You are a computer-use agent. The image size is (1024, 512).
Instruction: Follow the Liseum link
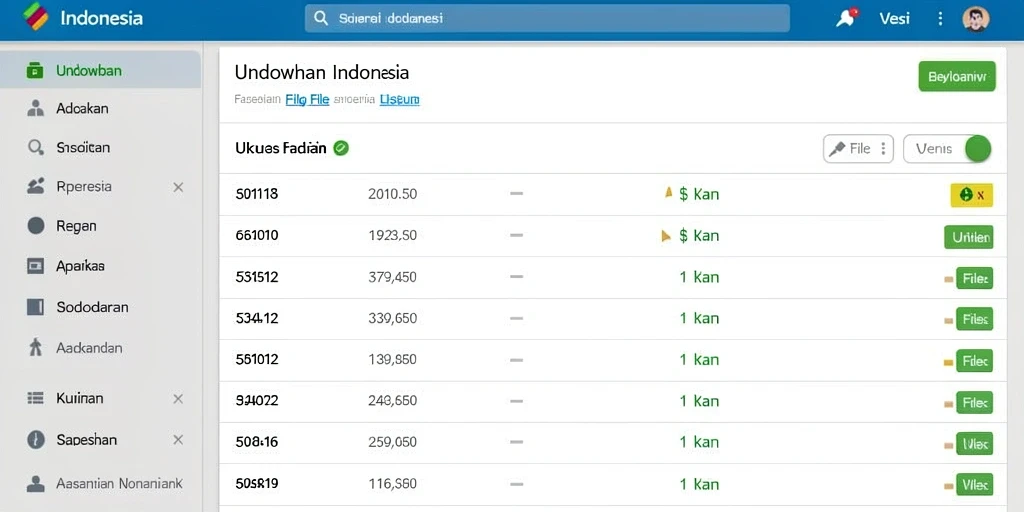coord(400,100)
